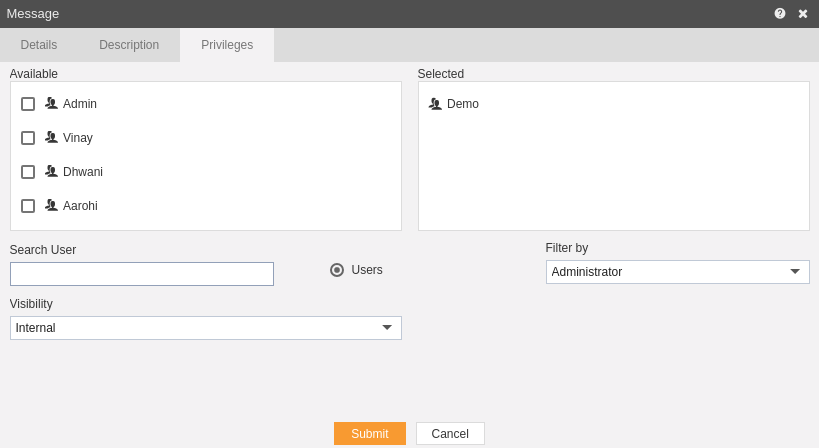
Task: Click the user icon beside Aarohi
Action: click(x=51, y=205)
